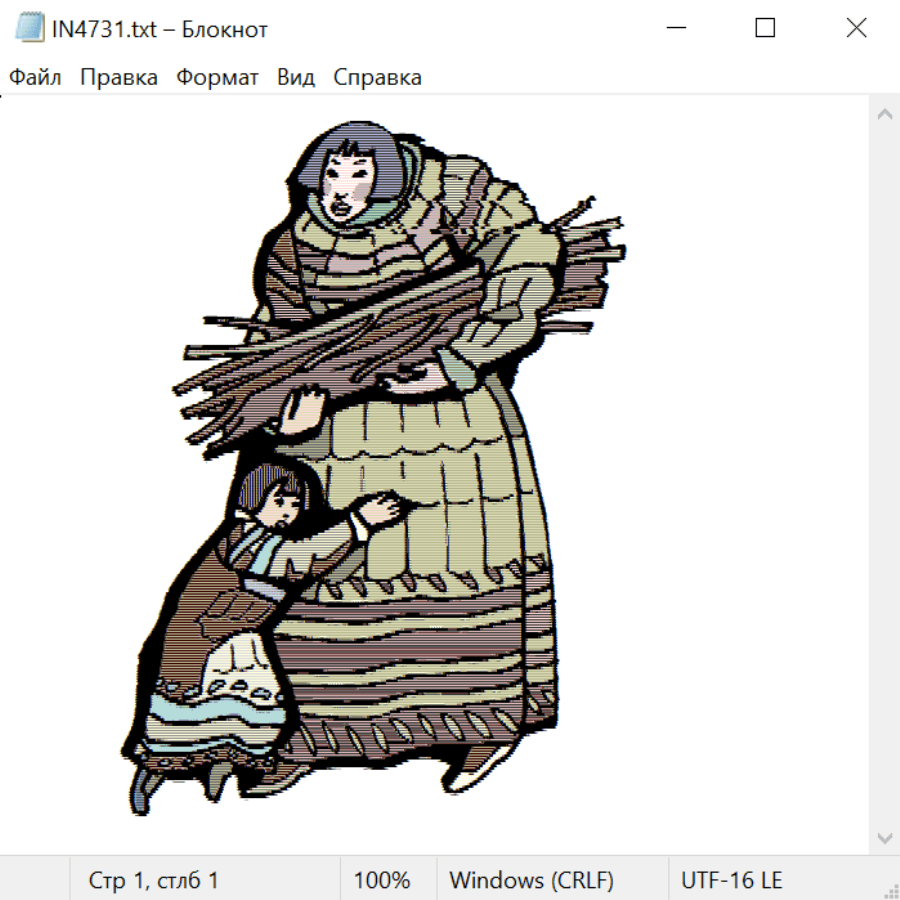Click the child's face in the picture
The image size is (900, 900).
[280, 501]
